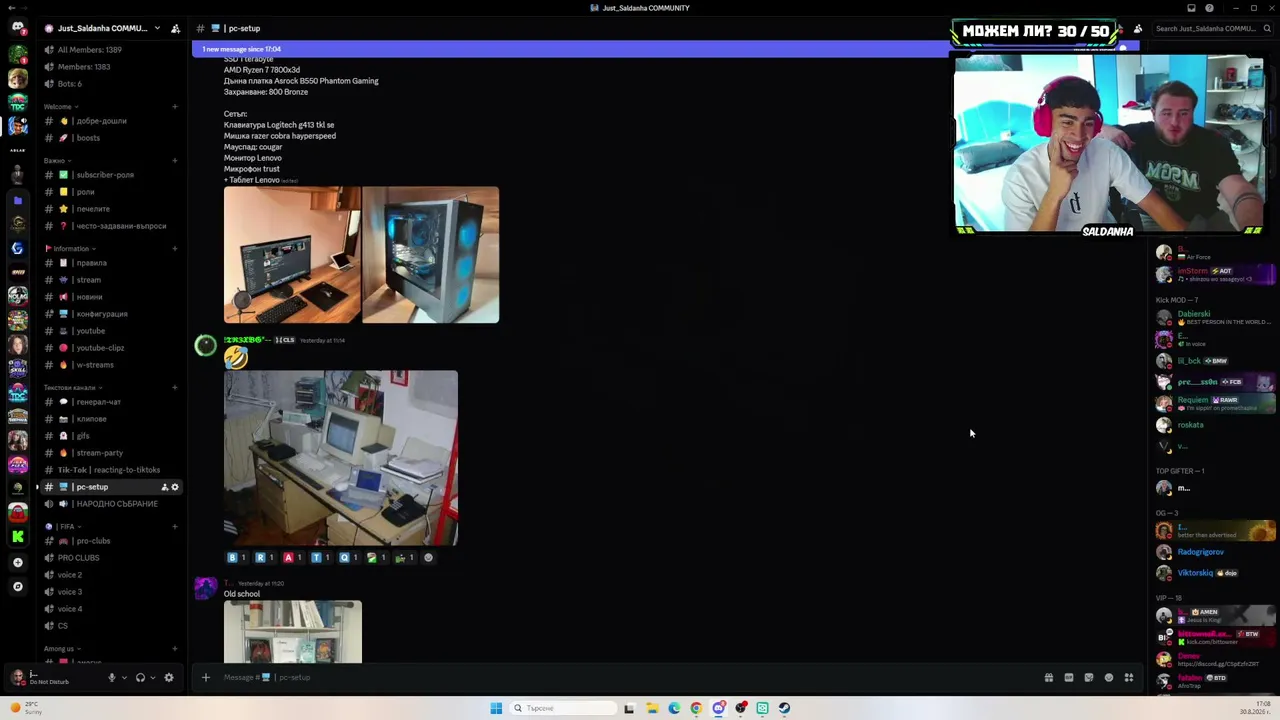Join the PRO CLUBS voice channel
1280x720 pixels.
[110, 558]
